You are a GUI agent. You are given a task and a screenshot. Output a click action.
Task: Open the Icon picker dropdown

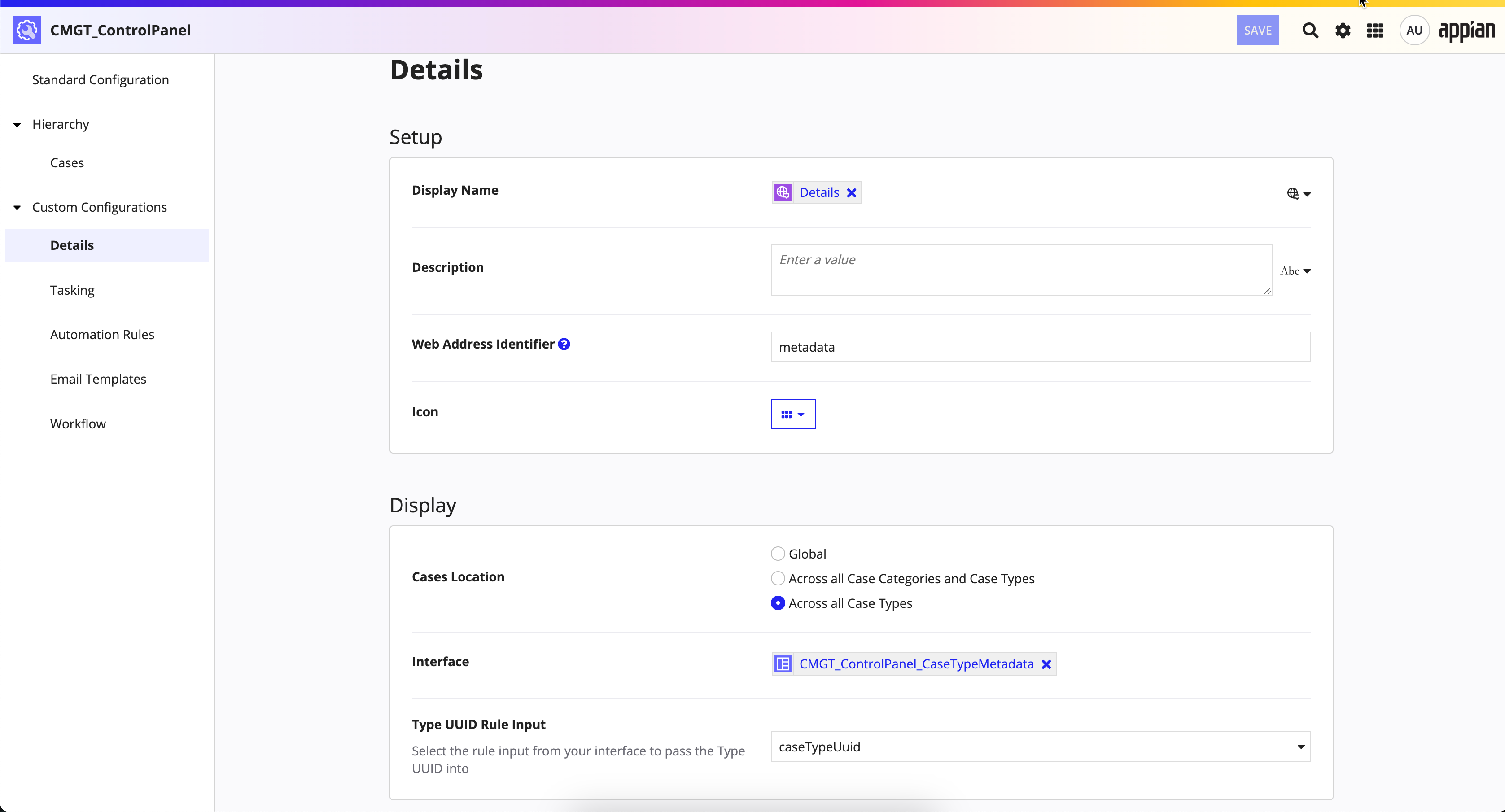(793, 414)
